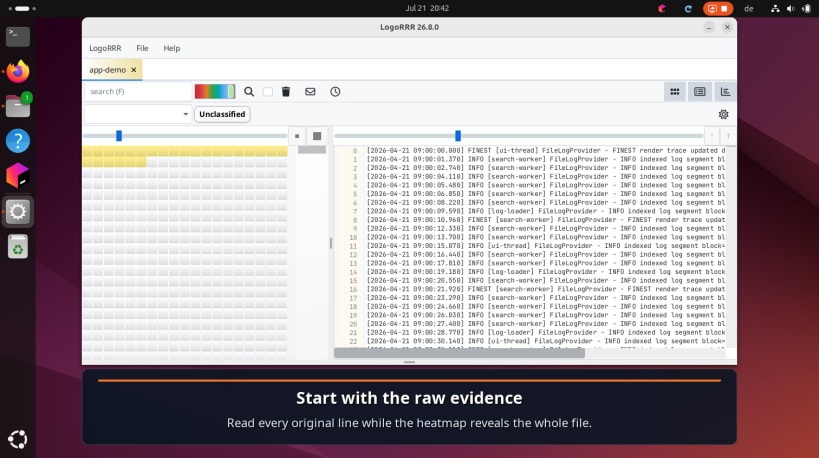The height and width of the screenshot is (458, 819).
Task: Click log line 14 timestamped 09:00:19.180
Action: point(545,272)
